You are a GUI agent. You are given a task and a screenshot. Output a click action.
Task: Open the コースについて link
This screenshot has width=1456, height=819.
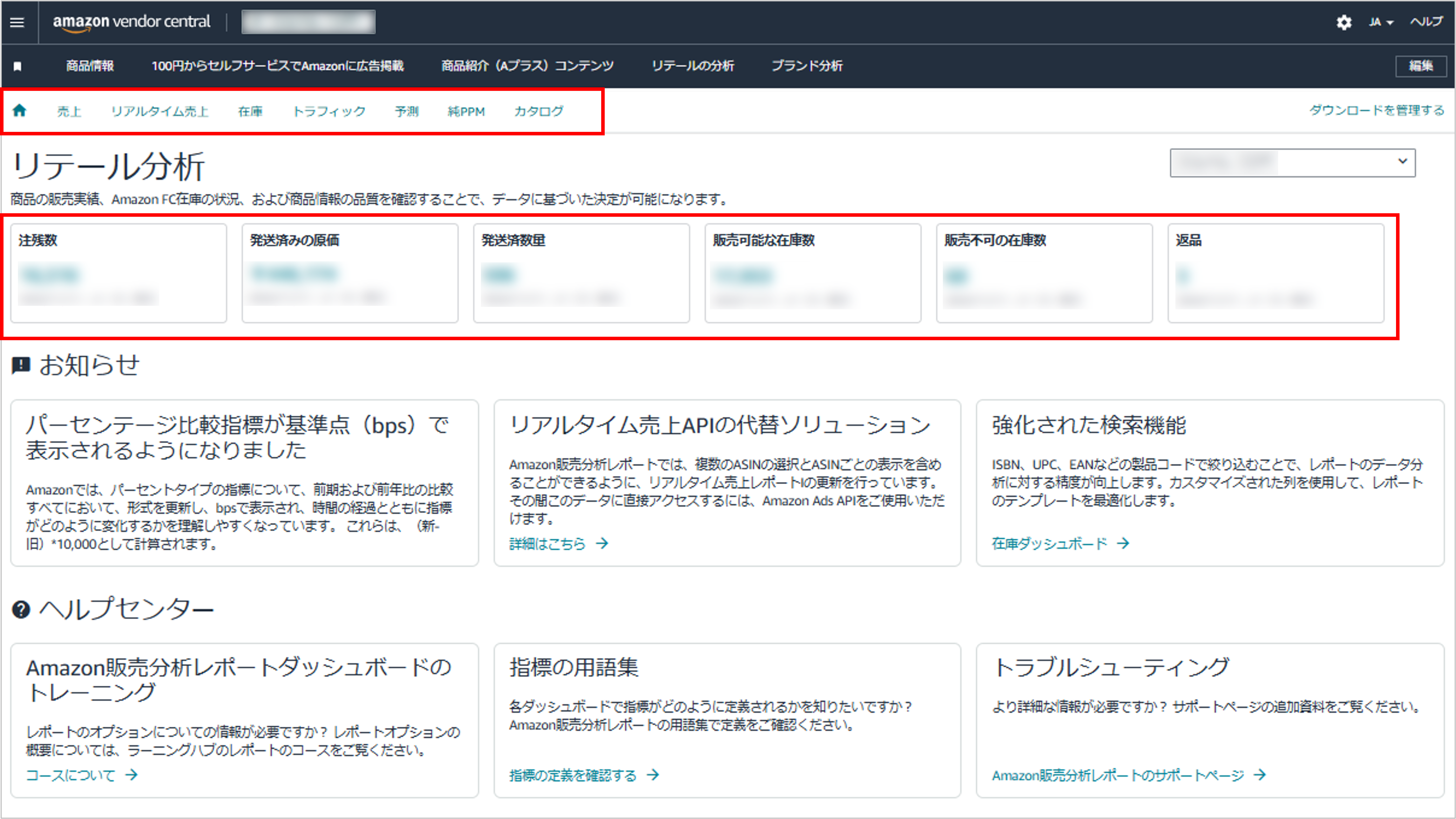(x=71, y=775)
